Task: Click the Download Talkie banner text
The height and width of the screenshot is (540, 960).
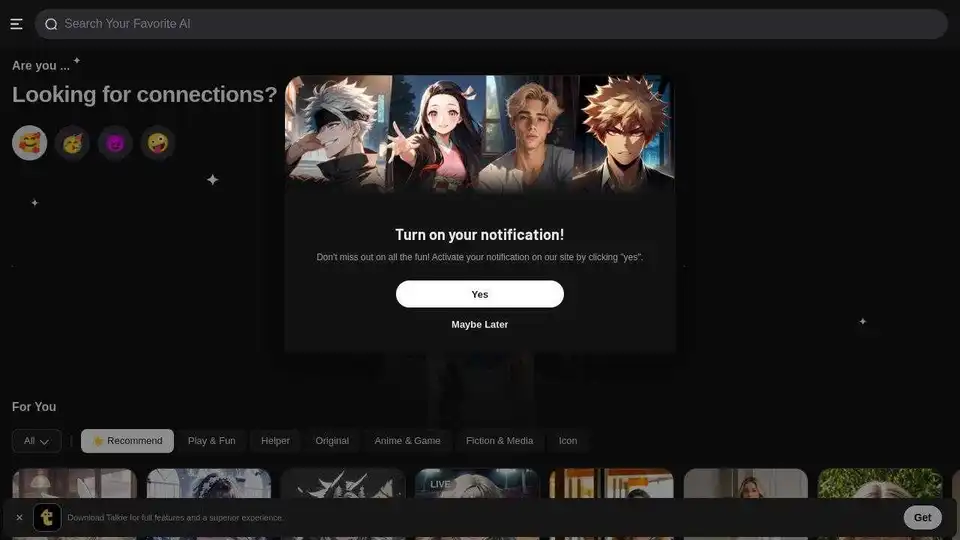Action: (x=175, y=517)
